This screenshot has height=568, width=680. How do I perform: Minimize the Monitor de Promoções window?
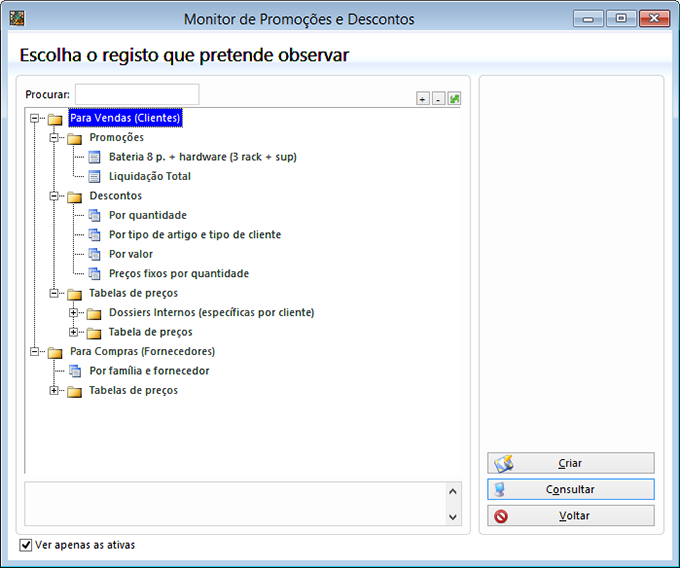[588, 19]
